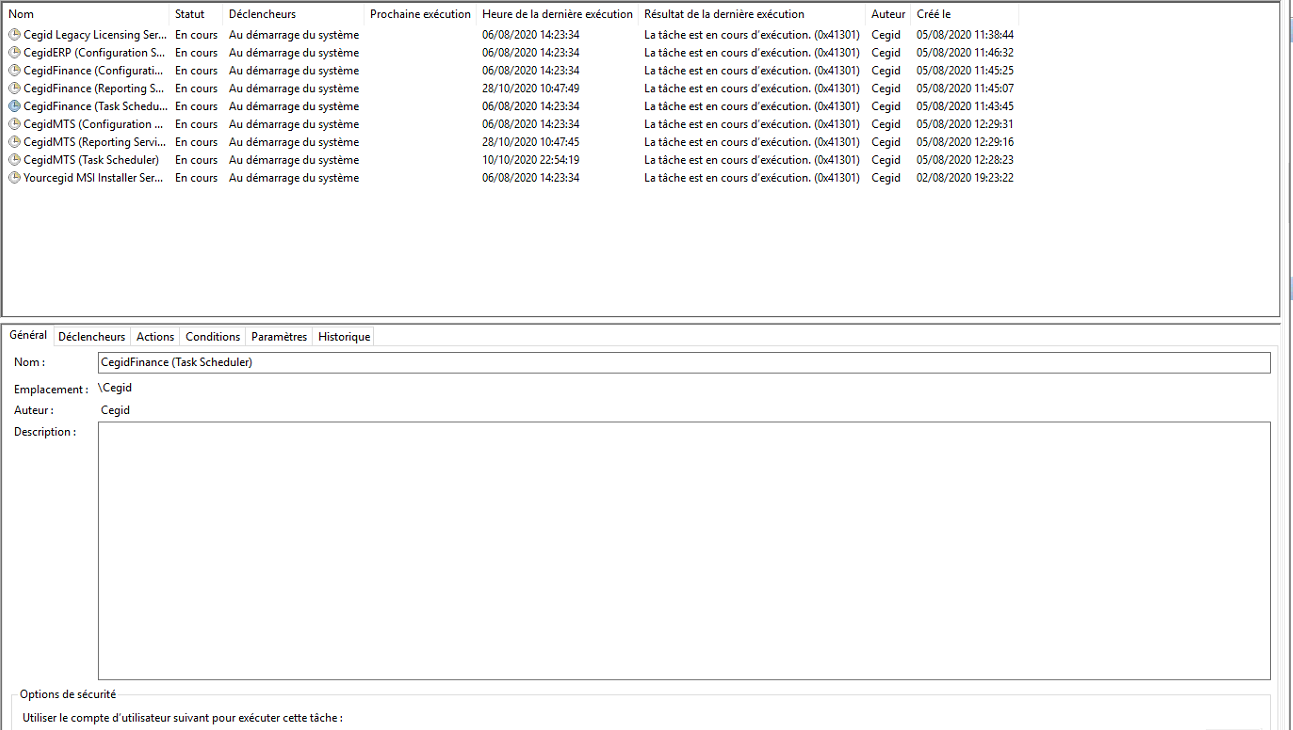This screenshot has width=1293, height=730.
Task: Sort by the Déclencheurs column header
Action: (294, 14)
